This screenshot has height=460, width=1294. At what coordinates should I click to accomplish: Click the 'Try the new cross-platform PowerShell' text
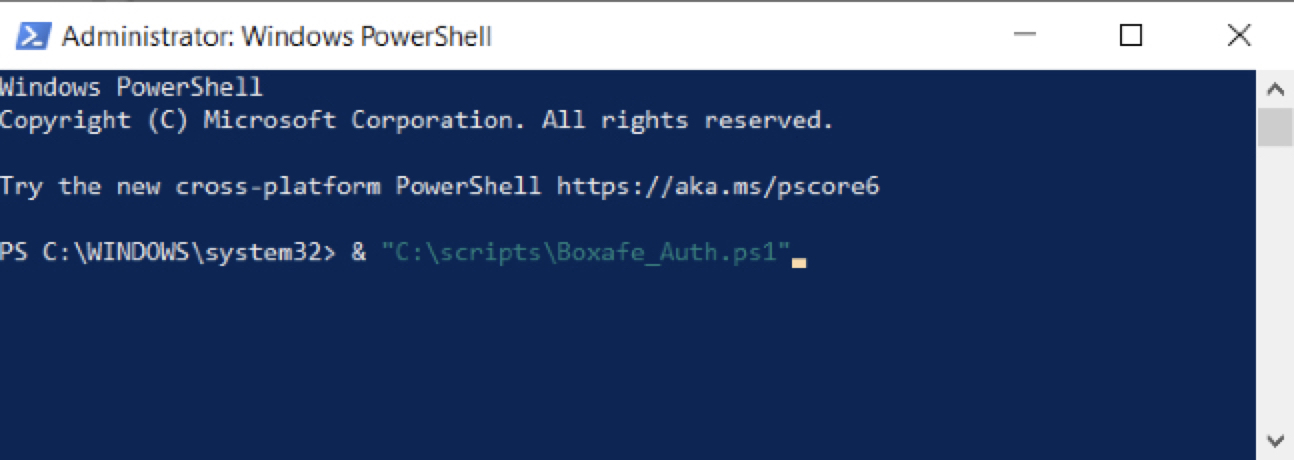(270, 186)
